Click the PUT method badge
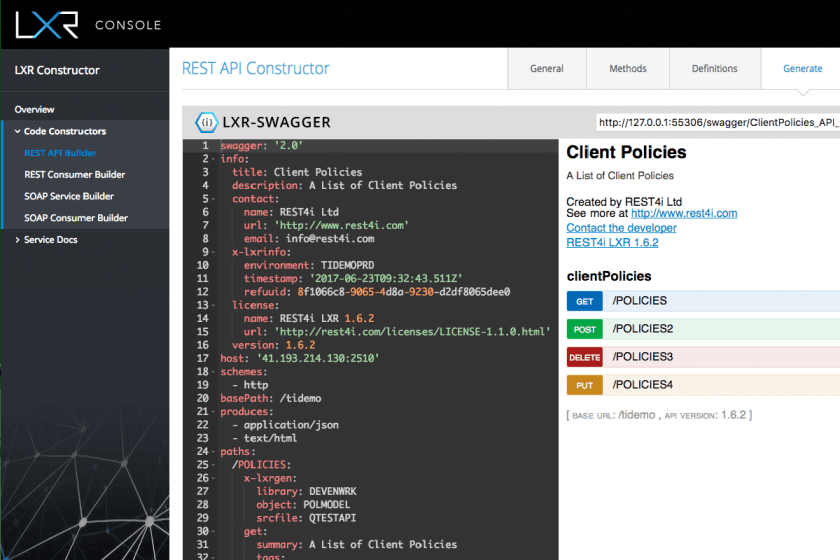 coord(585,385)
